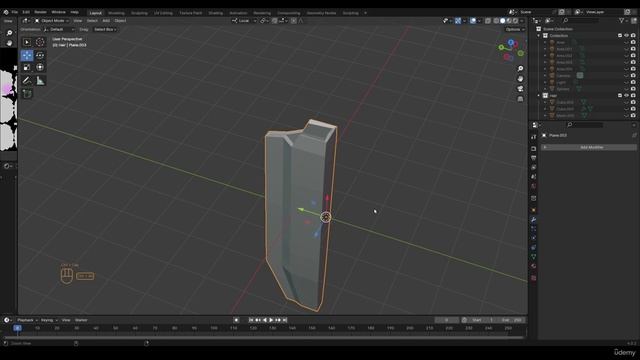Open the viewport Object menu

(120, 20)
